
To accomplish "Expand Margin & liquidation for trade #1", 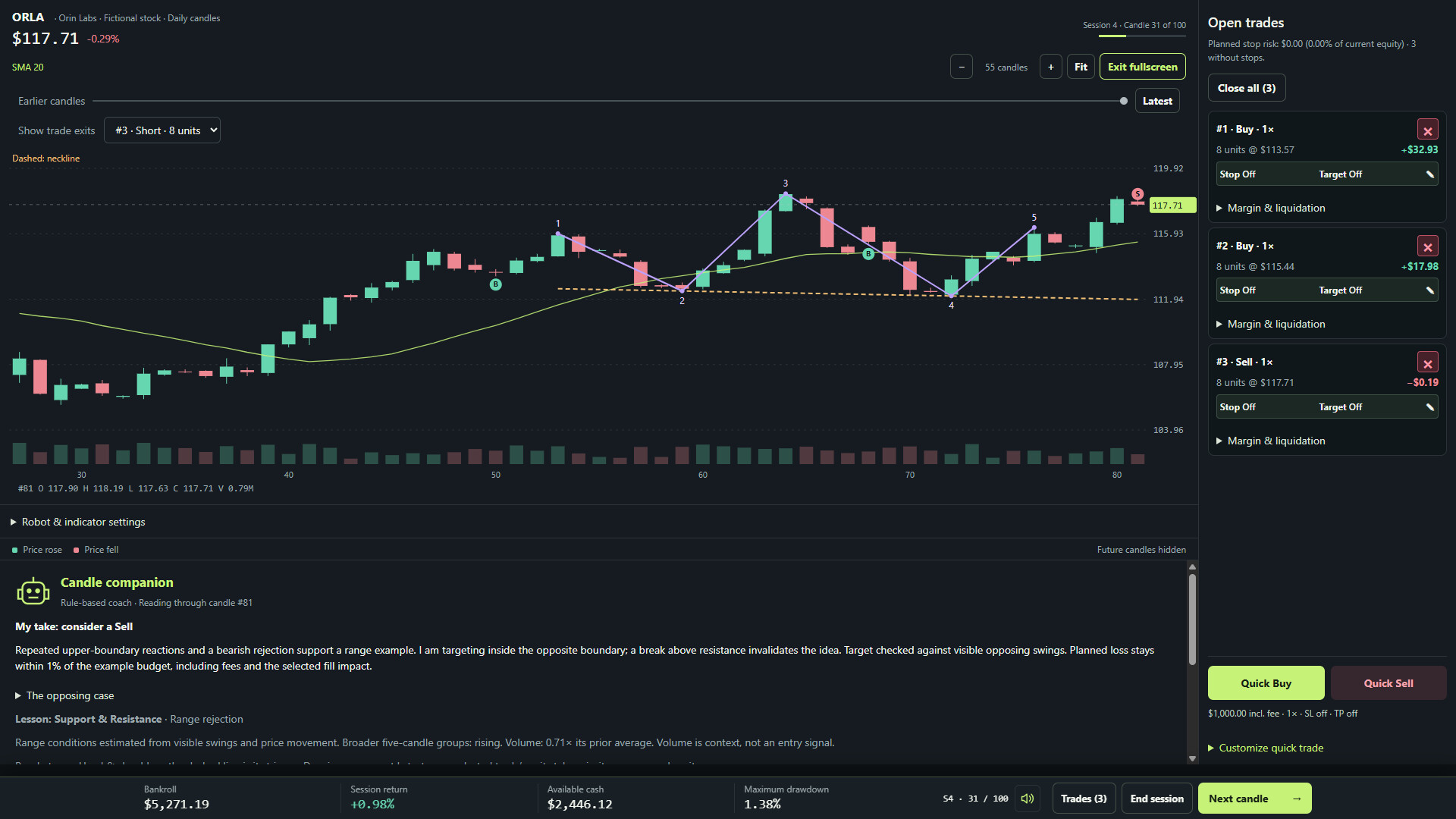I will coord(1271,208).
